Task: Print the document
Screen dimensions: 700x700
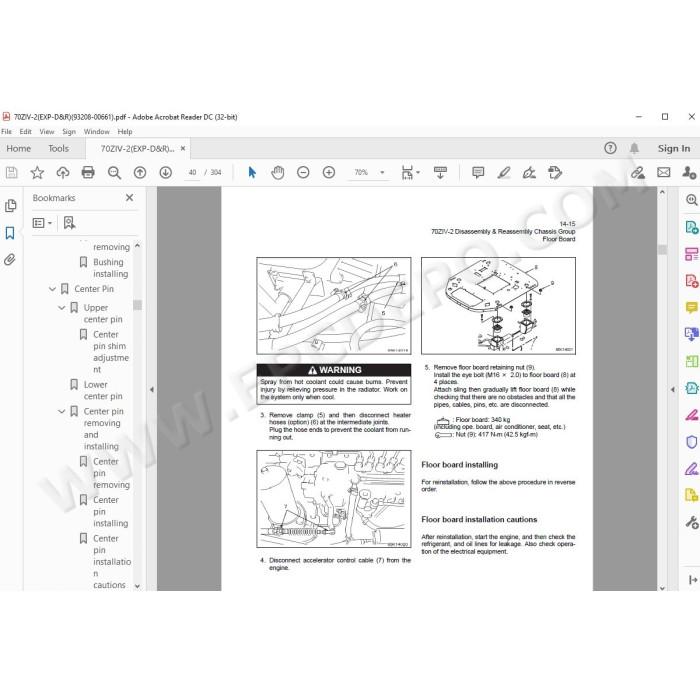Action: (88, 172)
